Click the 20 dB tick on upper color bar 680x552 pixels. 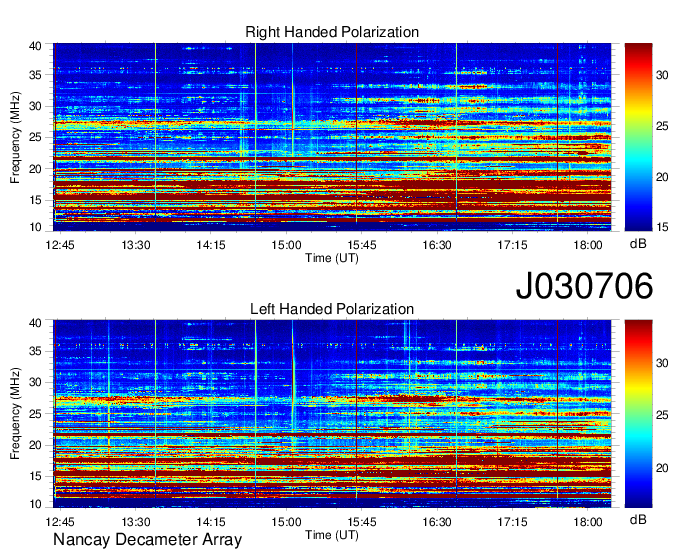662,177
